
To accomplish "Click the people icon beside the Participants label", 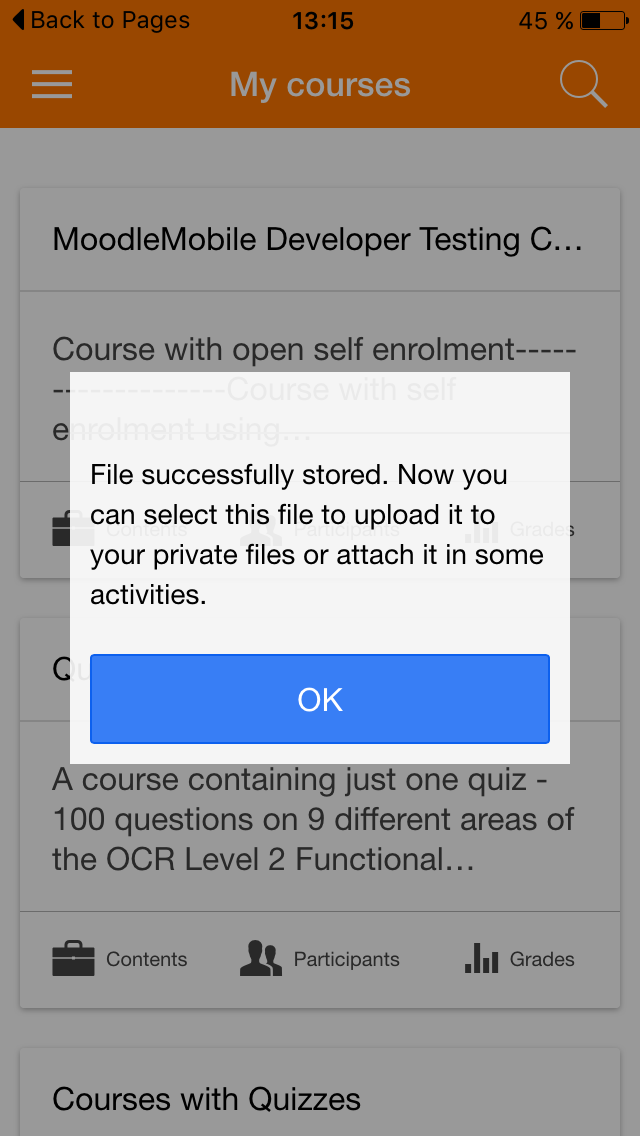I will click(261, 959).
